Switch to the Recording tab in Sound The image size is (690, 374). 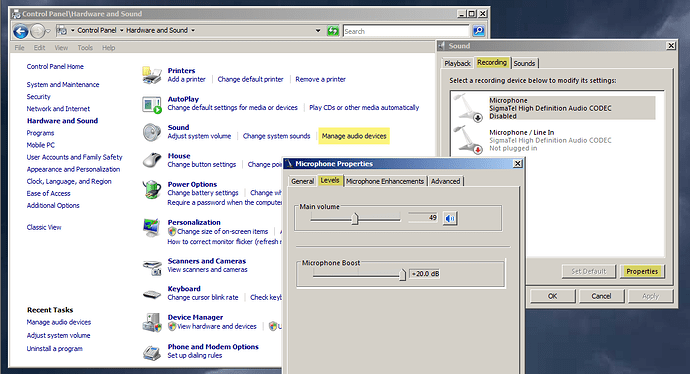pyautogui.click(x=492, y=62)
